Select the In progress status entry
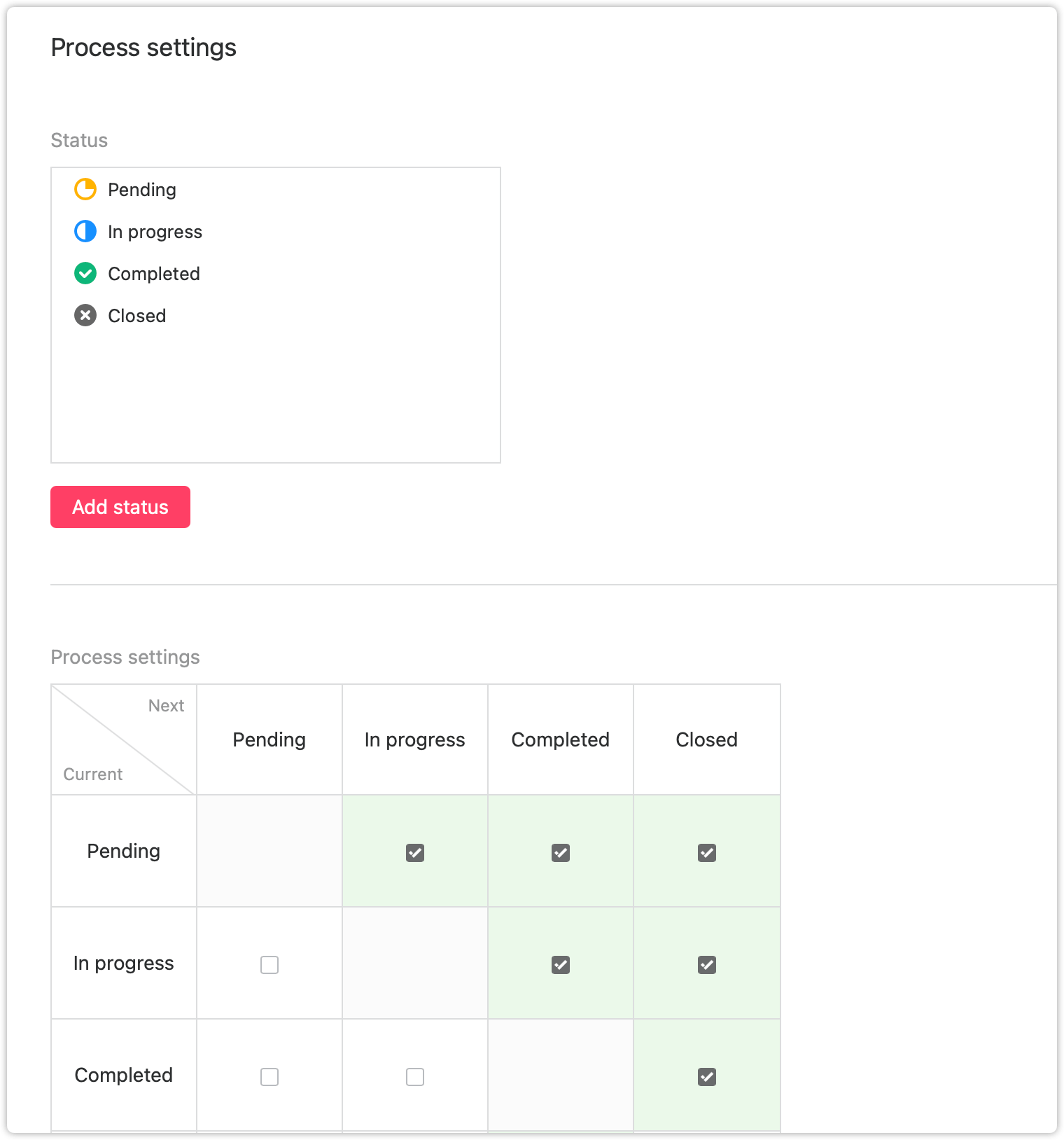The height and width of the screenshot is (1140, 1064). [276, 232]
